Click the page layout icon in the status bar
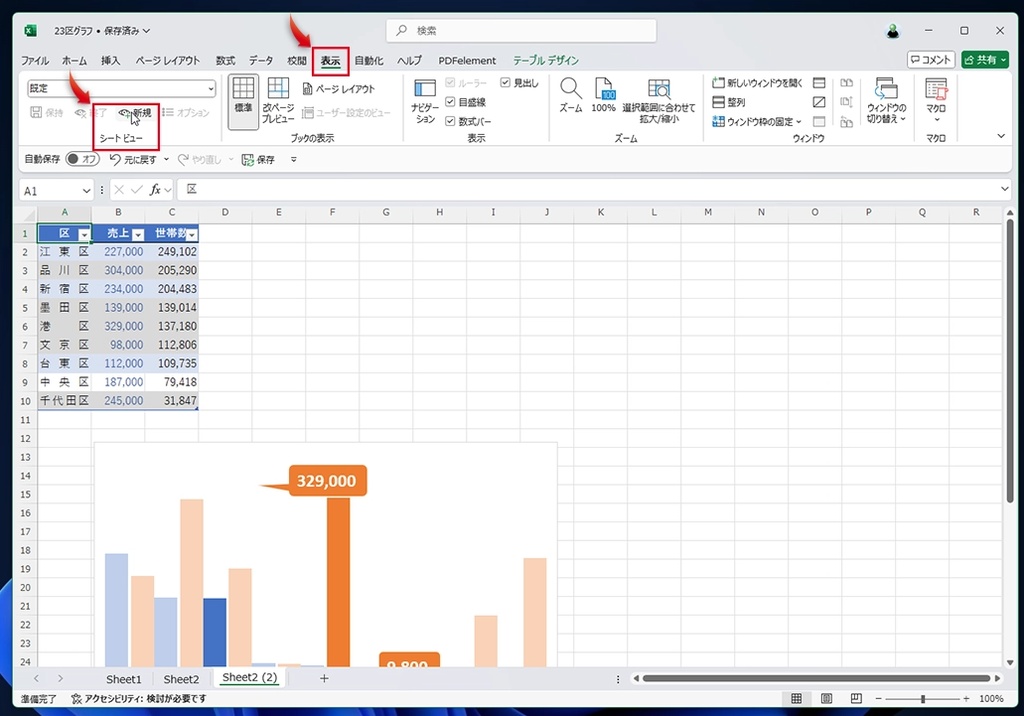 [826, 698]
